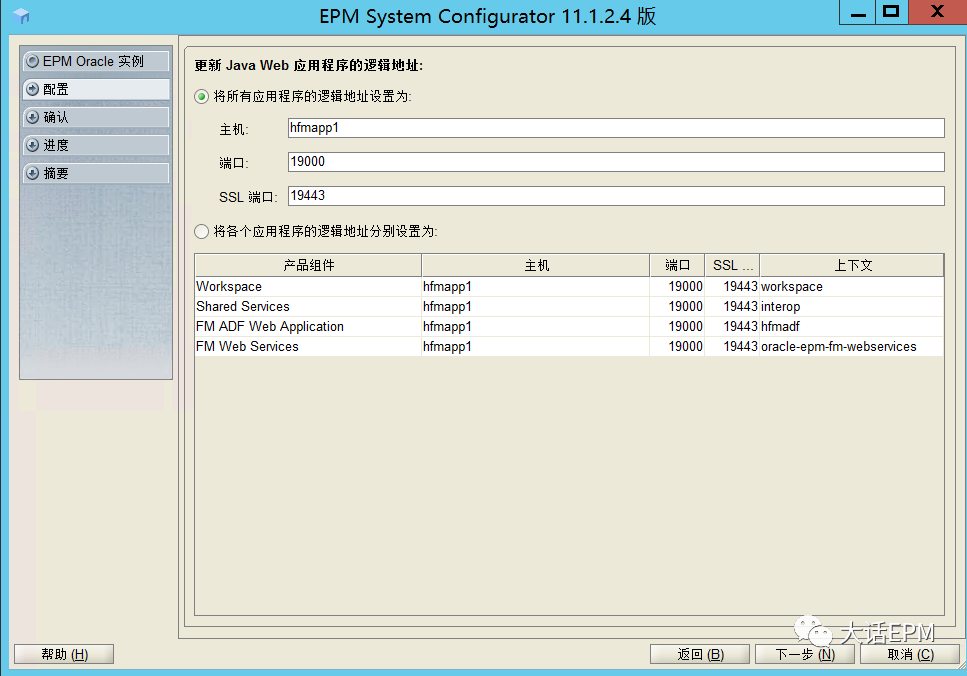Click the 帮助 (H) button

pos(64,654)
